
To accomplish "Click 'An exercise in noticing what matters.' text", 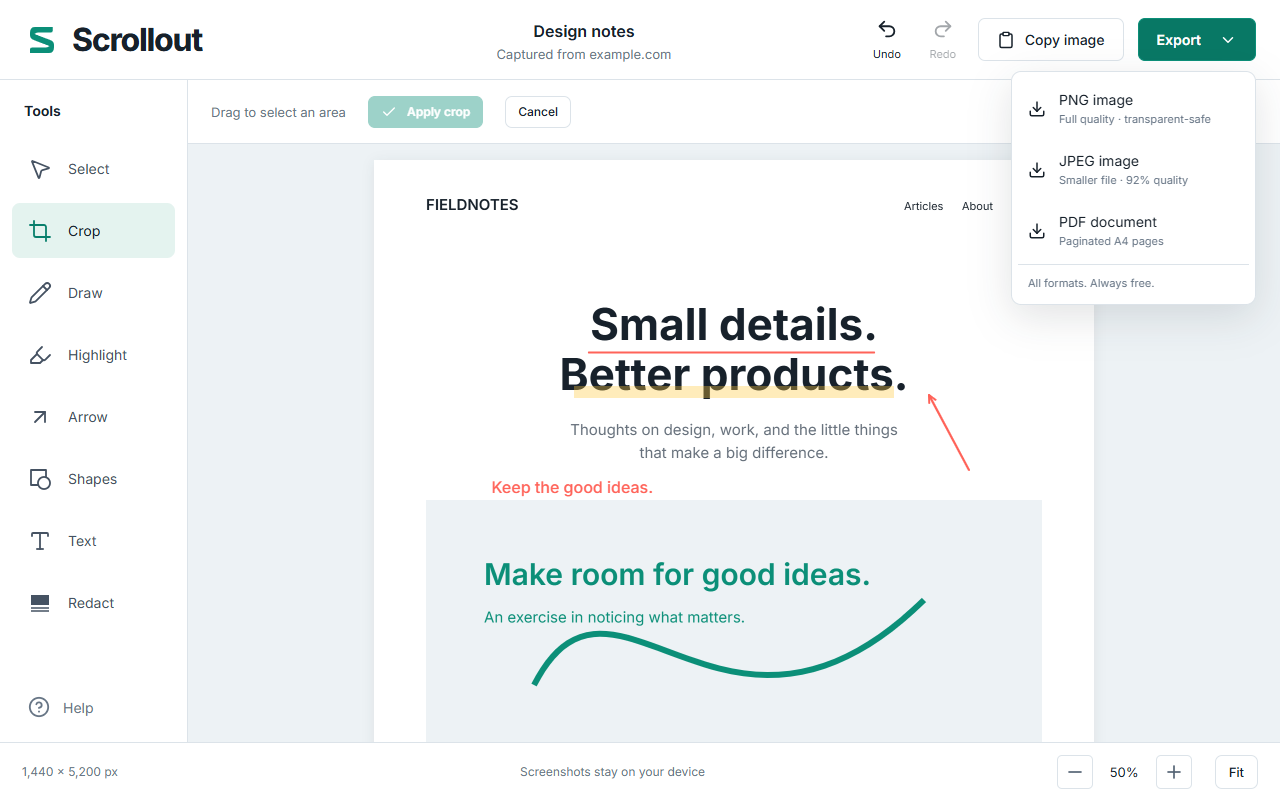I will (x=614, y=617).
